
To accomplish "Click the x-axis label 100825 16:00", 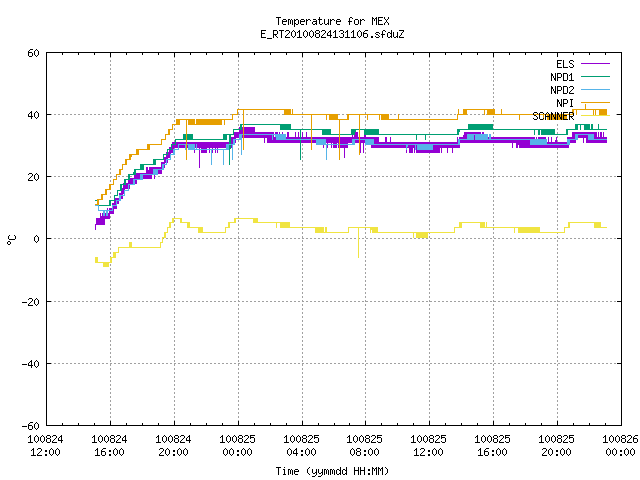I will click(x=493, y=446).
